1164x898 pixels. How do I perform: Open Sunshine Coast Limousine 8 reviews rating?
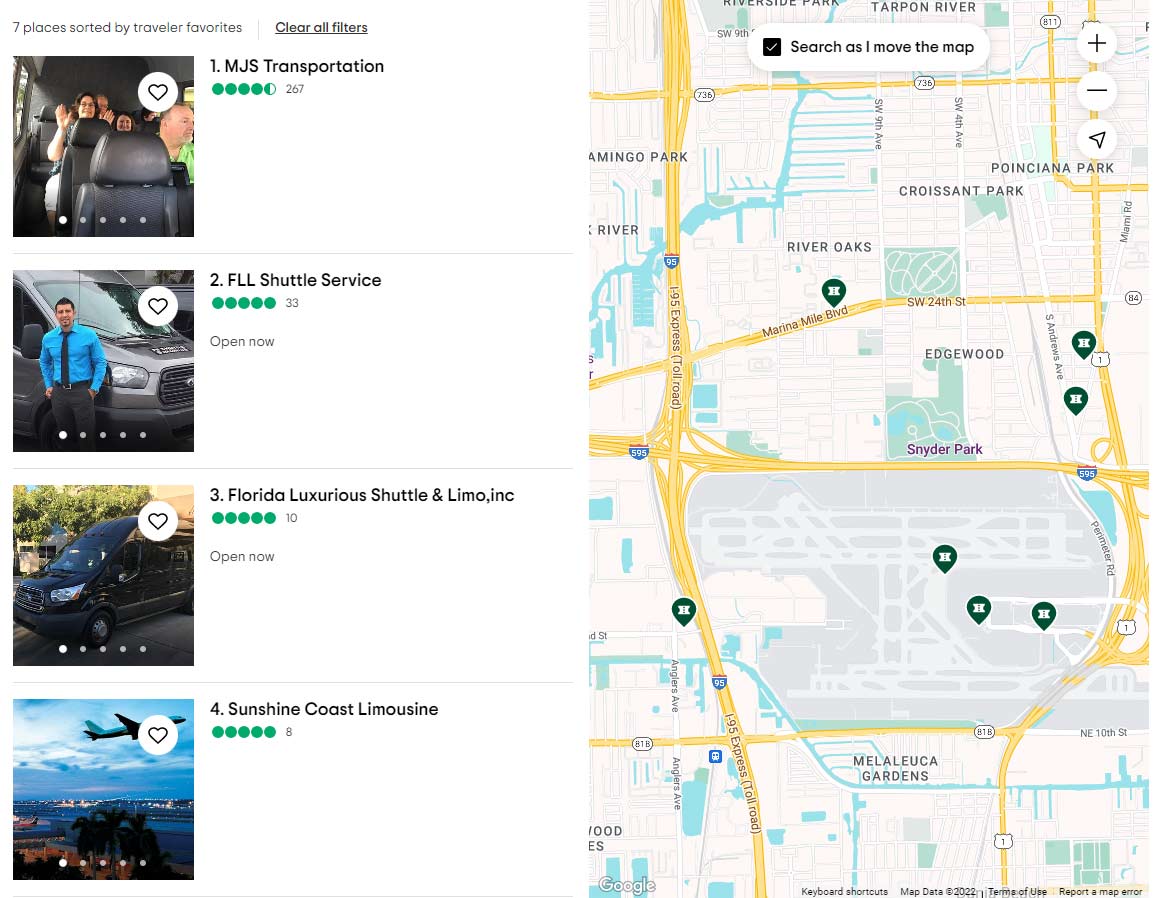(x=252, y=732)
